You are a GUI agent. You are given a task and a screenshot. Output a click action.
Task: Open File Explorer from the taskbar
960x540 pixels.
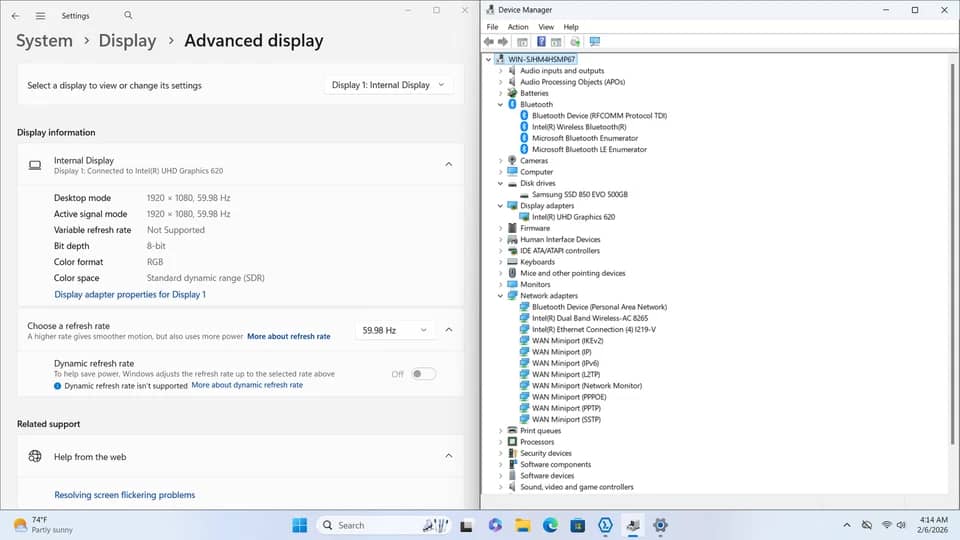coord(522,525)
